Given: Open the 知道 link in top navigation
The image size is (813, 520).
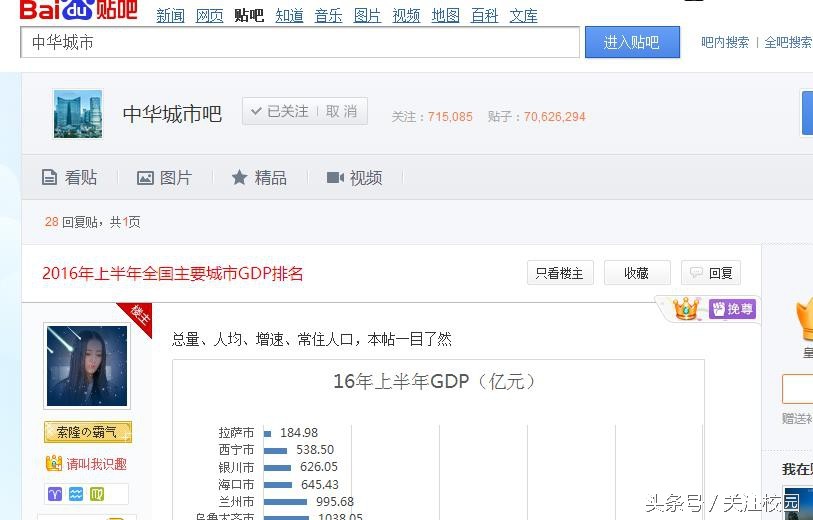Looking at the screenshot, I should coord(289,16).
